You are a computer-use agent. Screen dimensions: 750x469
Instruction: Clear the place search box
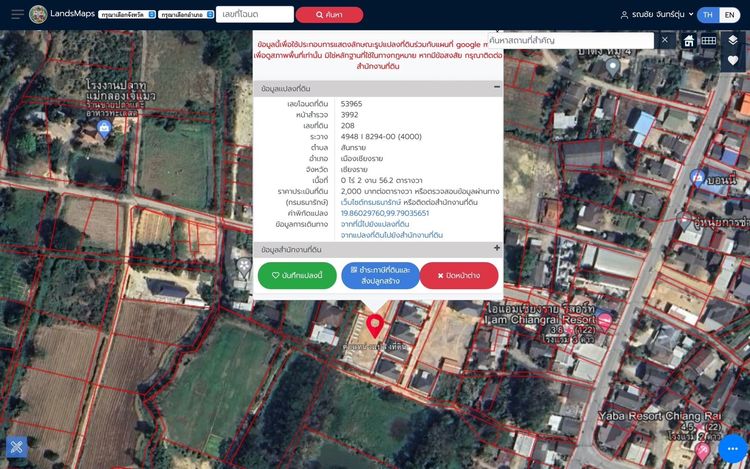click(665, 40)
